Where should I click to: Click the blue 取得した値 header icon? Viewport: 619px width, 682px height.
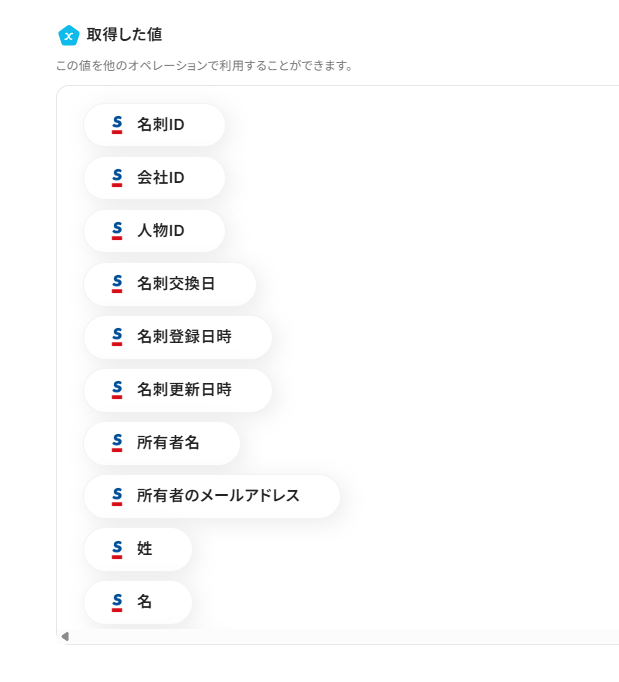point(68,35)
